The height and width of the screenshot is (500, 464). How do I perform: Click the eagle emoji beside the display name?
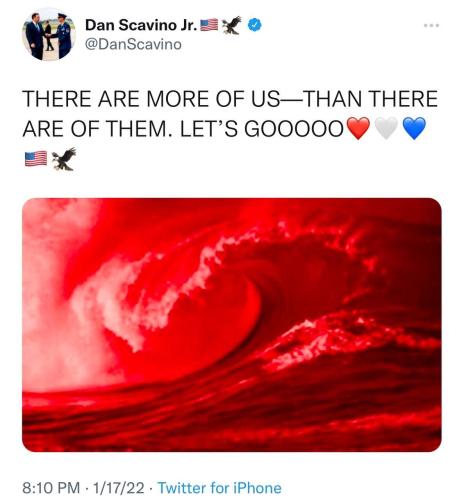tap(231, 25)
